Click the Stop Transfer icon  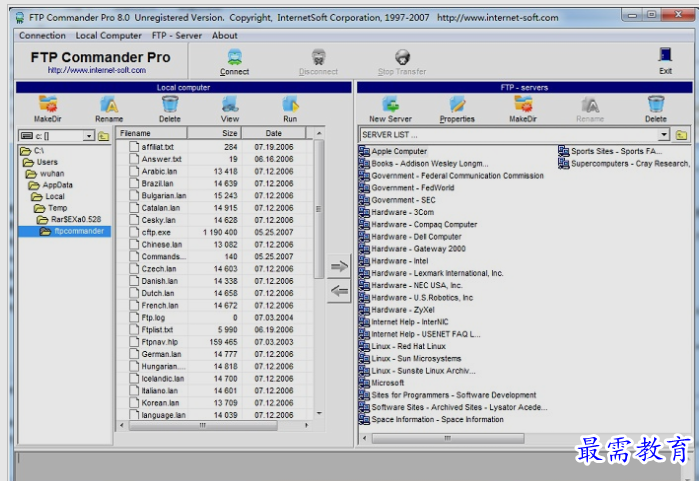click(x=402, y=57)
